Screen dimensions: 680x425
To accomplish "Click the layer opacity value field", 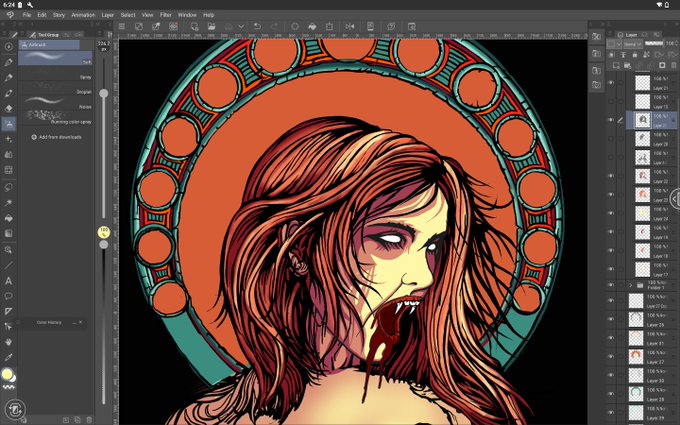I will click(x=670, y=44).
